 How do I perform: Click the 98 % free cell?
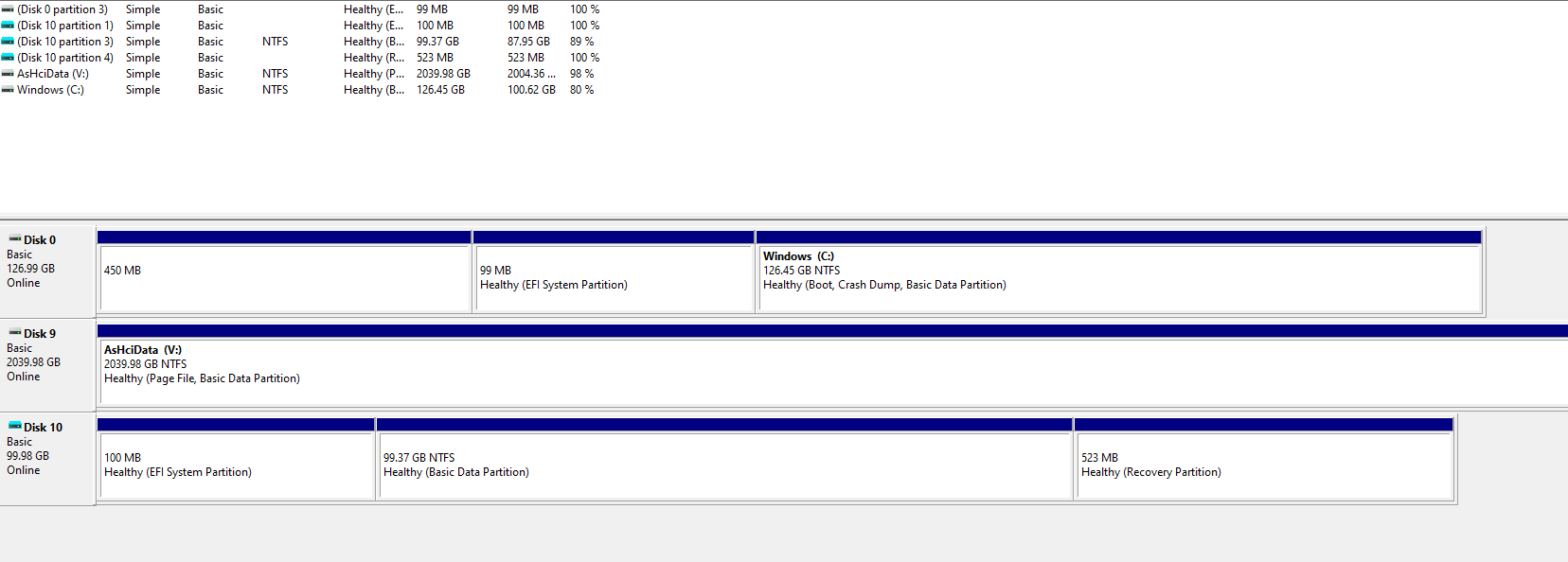(x=582, y=74)
